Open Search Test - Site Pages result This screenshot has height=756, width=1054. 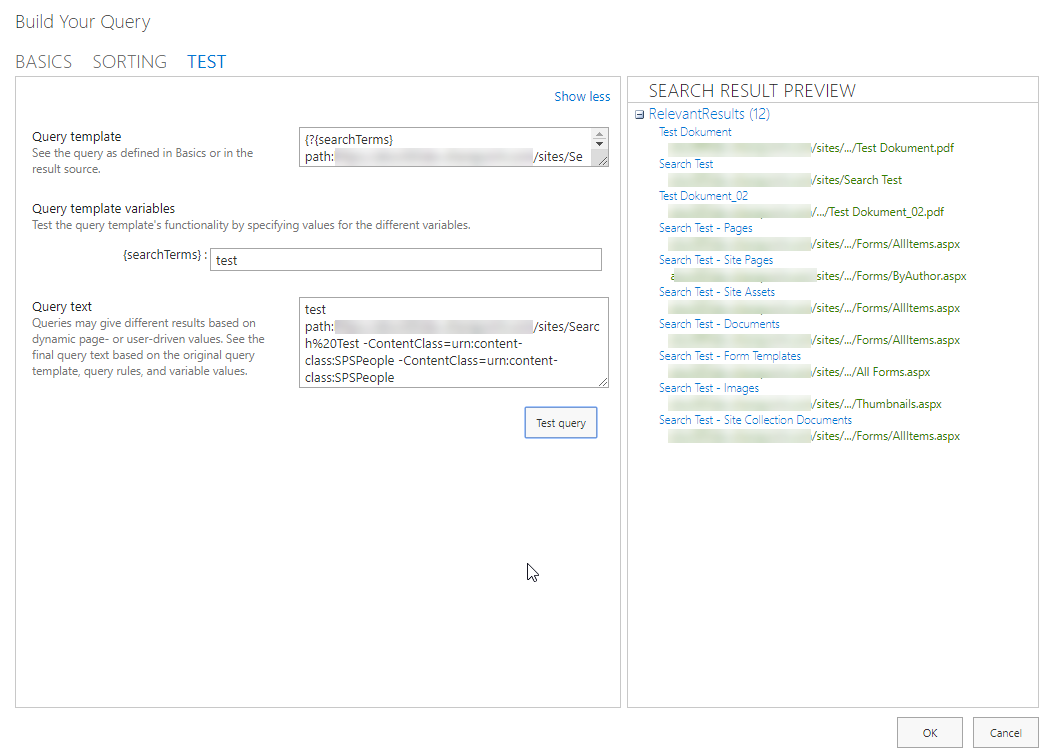[716, 260]
